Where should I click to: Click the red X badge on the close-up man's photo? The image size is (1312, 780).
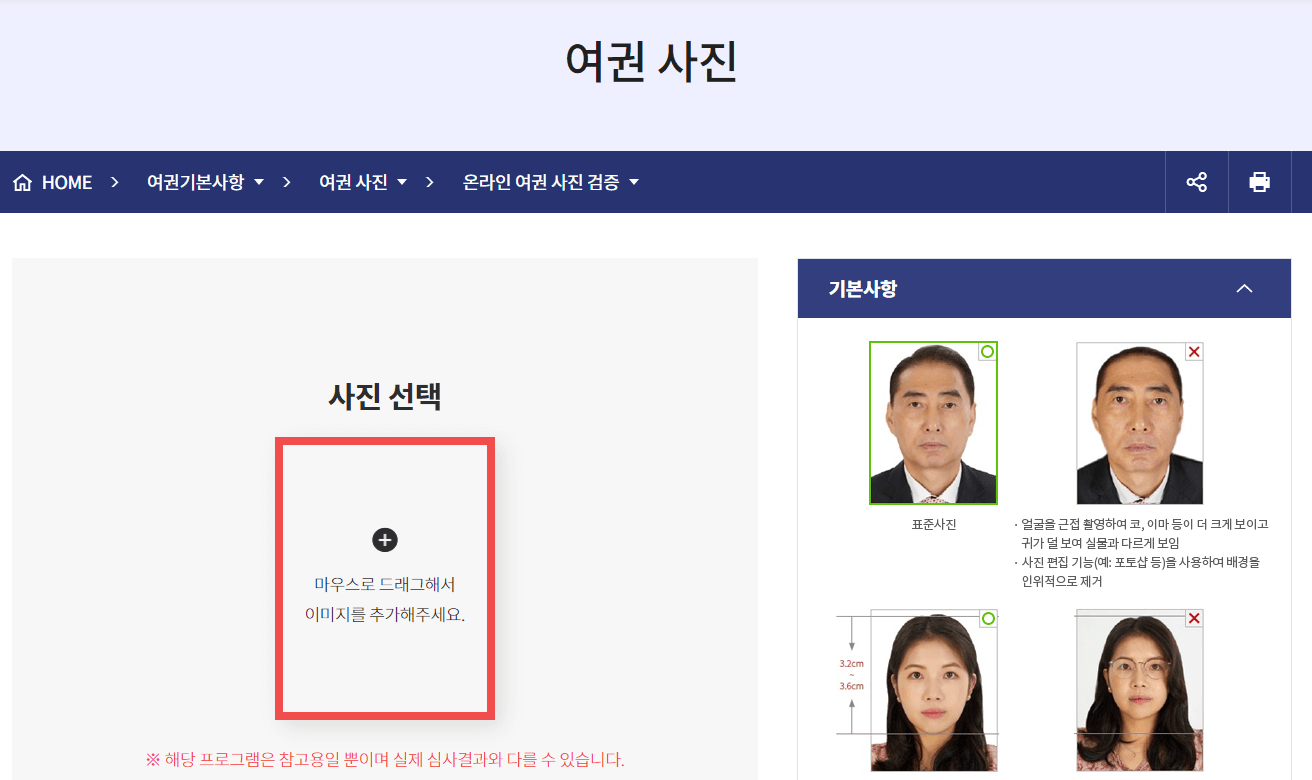pyautogui.click(x=1192, y=351)
